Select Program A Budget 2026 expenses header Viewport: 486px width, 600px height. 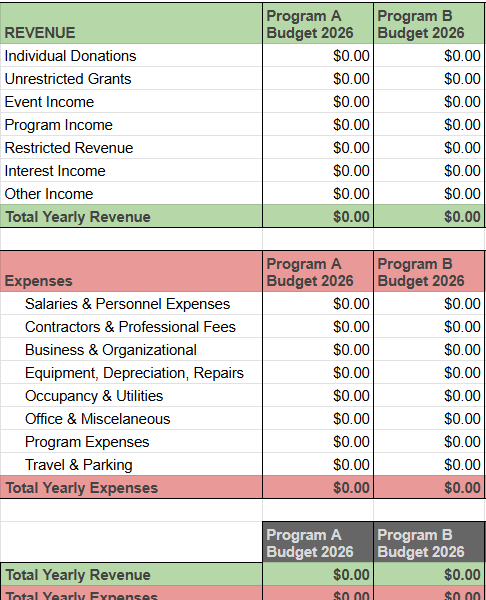pos(318,271)
